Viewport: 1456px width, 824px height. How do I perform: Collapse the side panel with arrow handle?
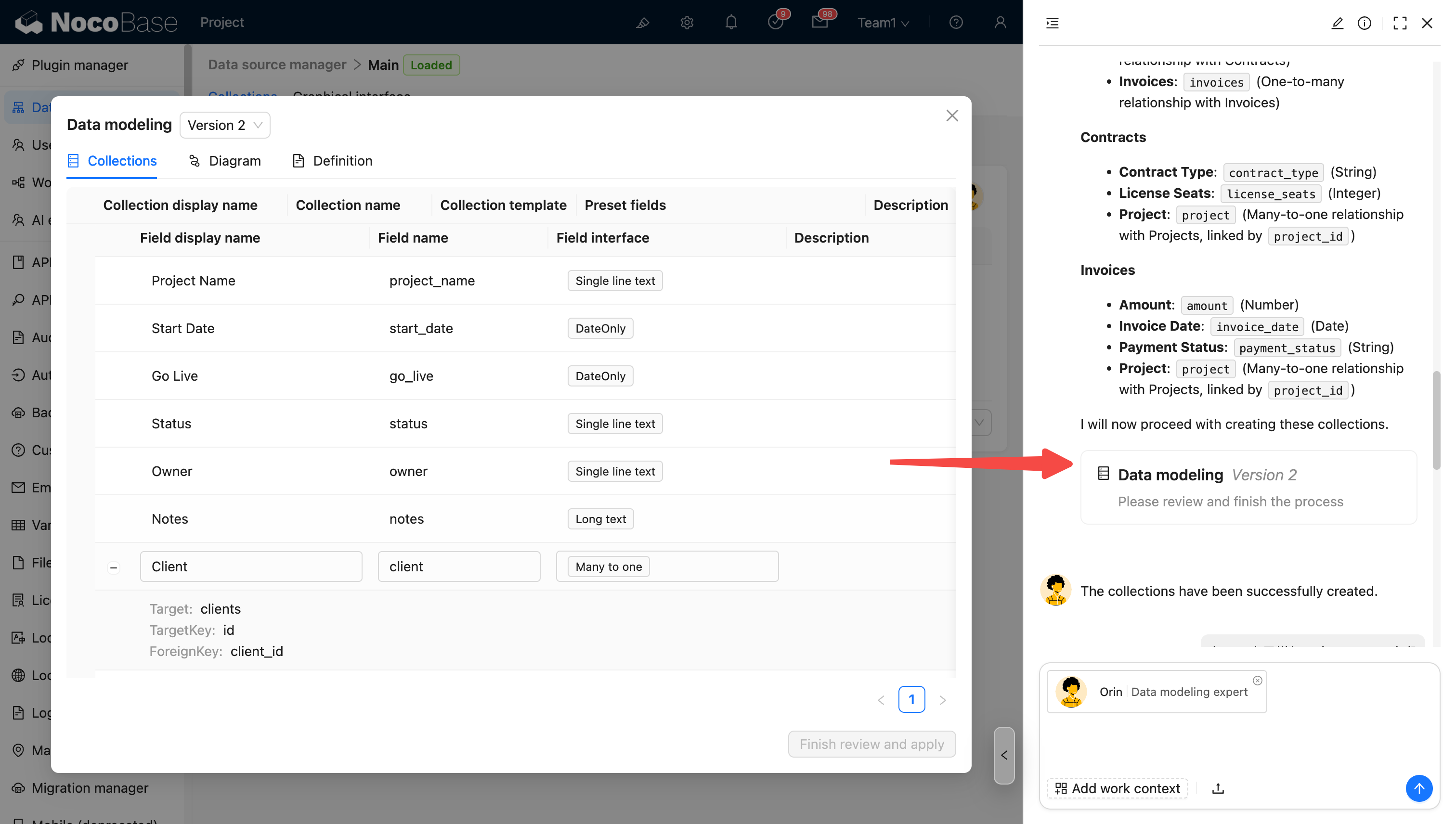[x=1004, y=755]
